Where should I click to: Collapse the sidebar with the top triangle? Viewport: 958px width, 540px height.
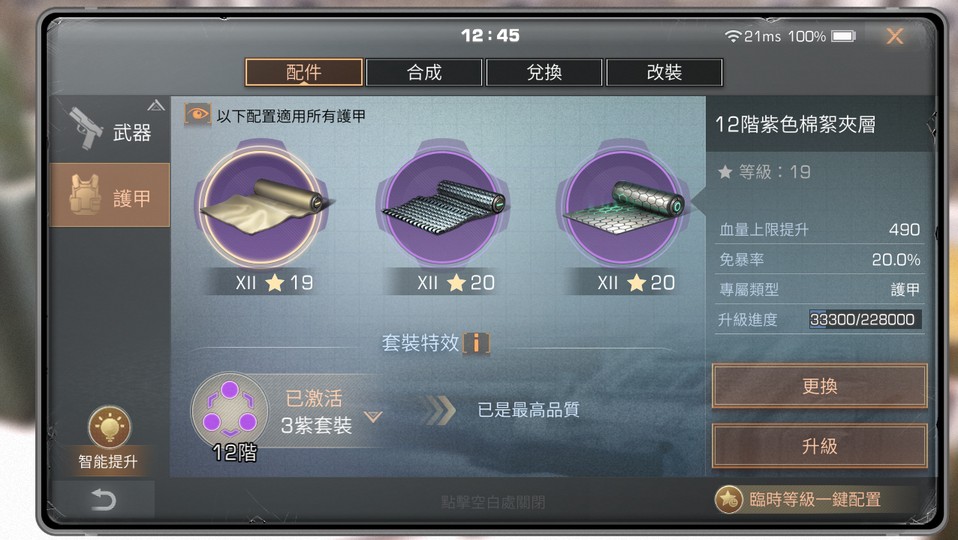tap(156, 106)
